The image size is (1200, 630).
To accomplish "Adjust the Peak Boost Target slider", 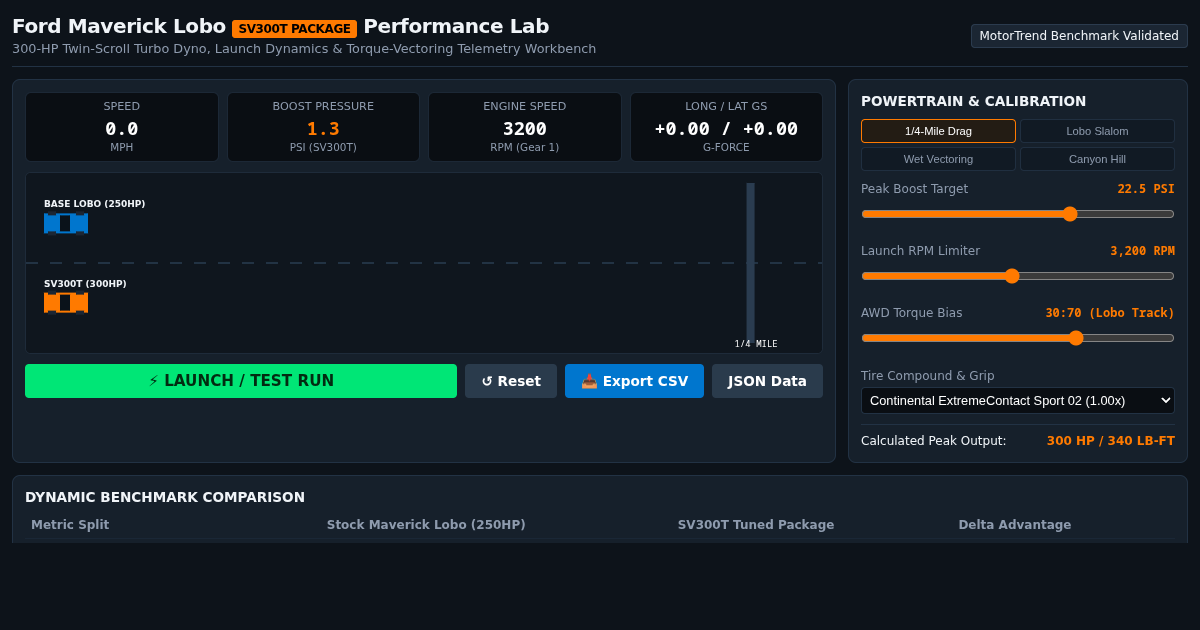I will [1018, 214].
